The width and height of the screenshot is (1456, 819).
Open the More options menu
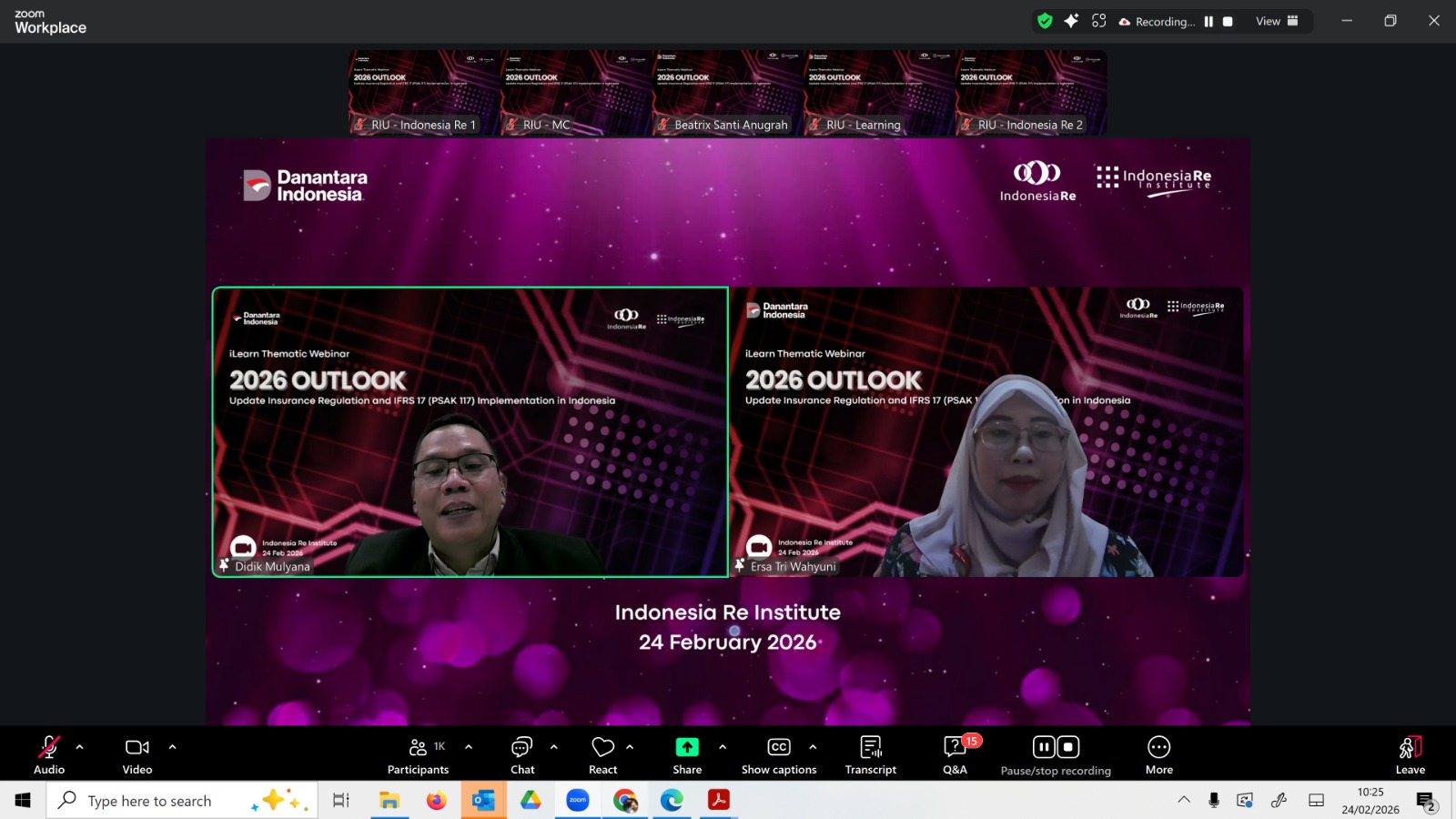1158,755
